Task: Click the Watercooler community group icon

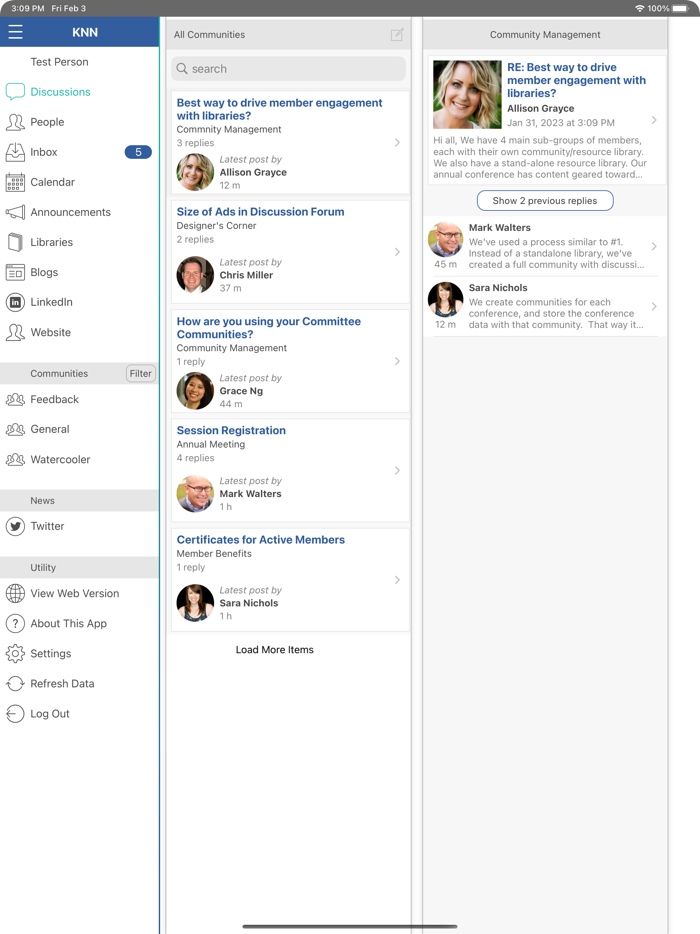Action: pos(15,459)
